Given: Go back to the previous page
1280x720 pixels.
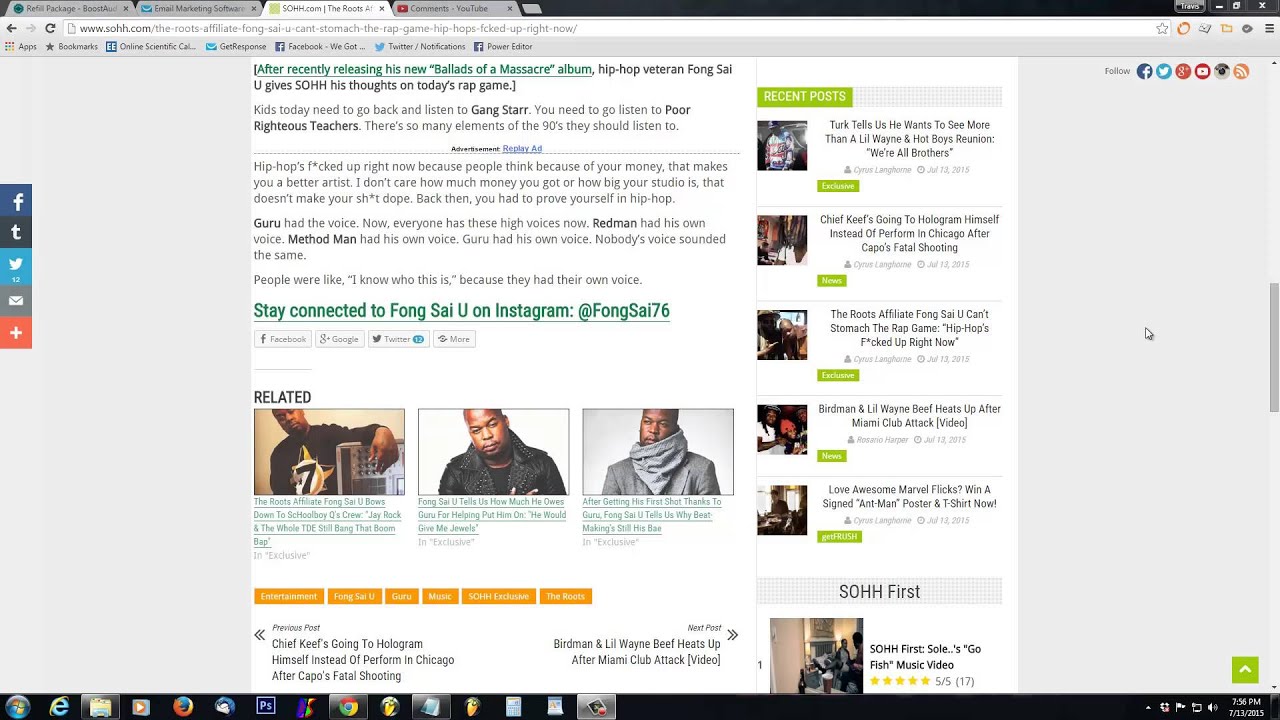Looking at the screenshot, I should click(10, 28).
